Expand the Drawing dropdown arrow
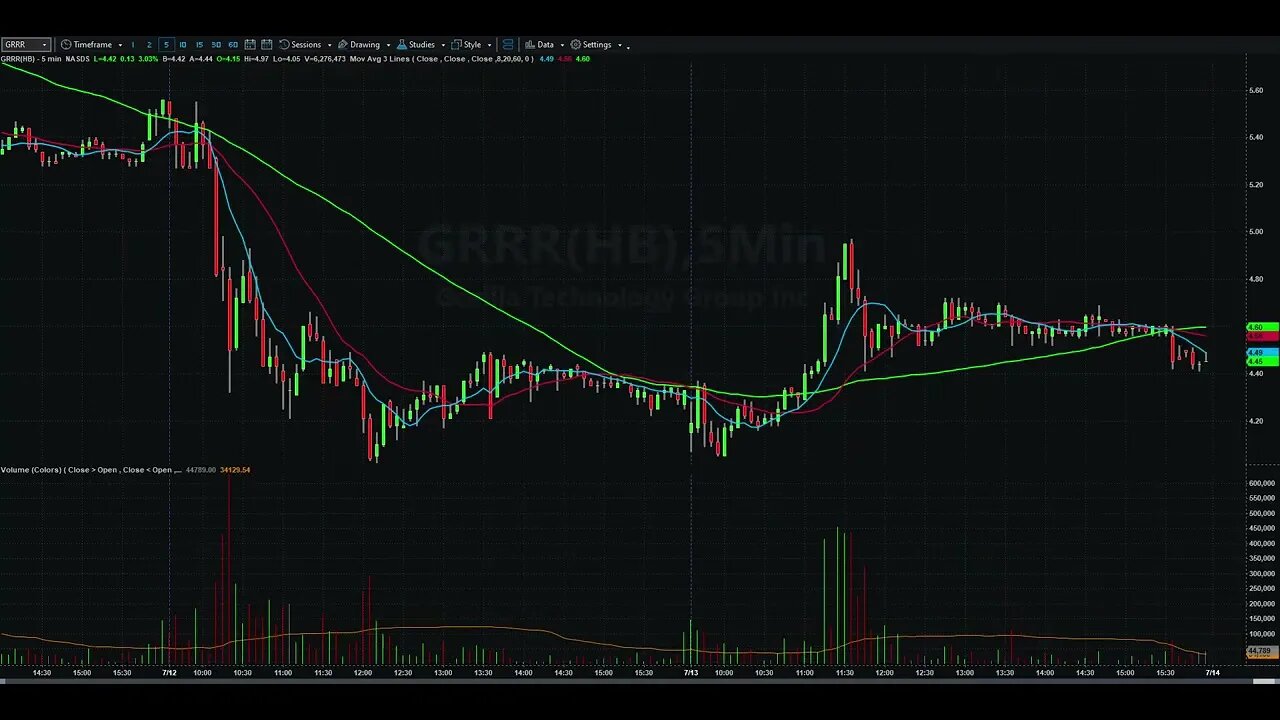Image resolution: width=1280 pixels, height=720 pixels. pyautogui.click(x=388, y=45)
